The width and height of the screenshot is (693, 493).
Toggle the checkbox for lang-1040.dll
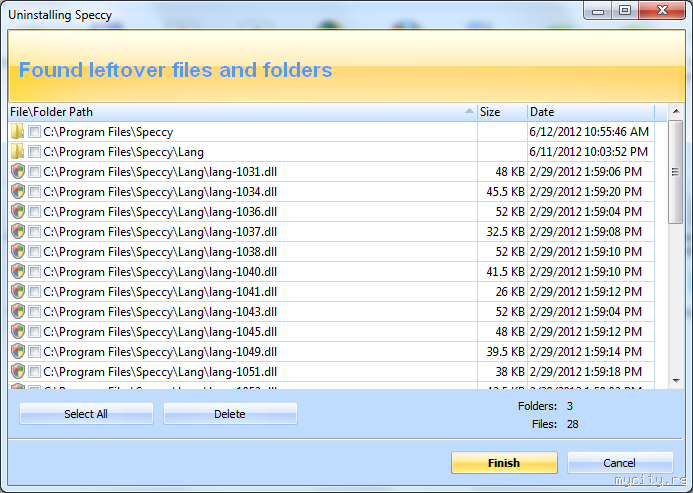[34, 271]
